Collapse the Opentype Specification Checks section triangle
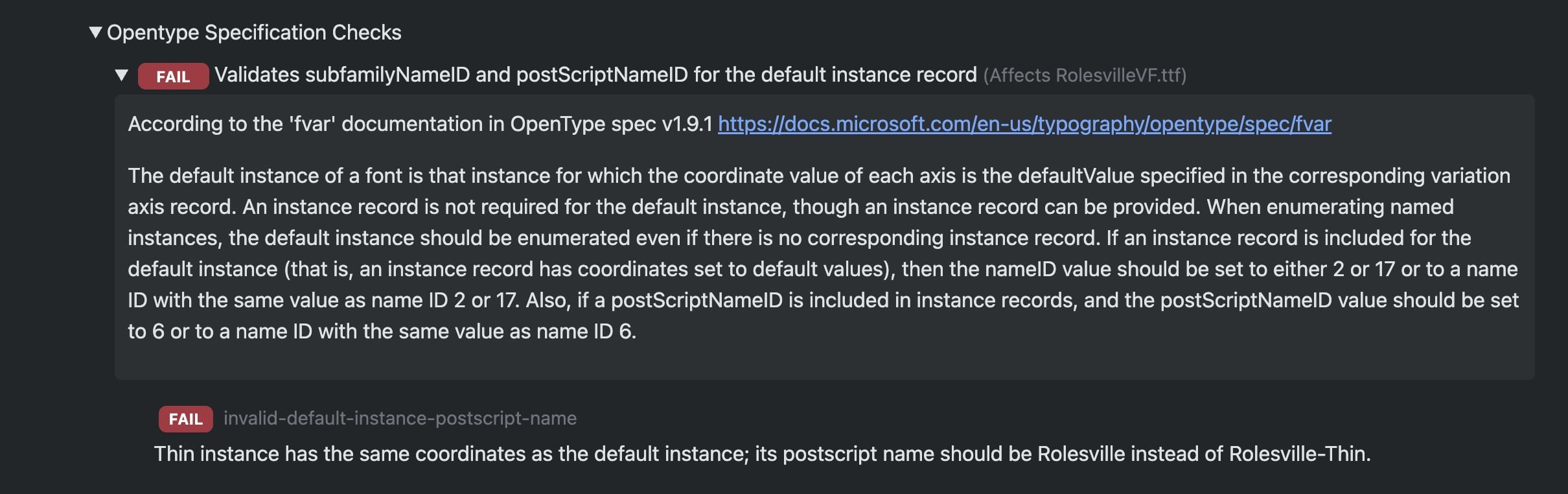1568x494 pixels. pos(95,32)
